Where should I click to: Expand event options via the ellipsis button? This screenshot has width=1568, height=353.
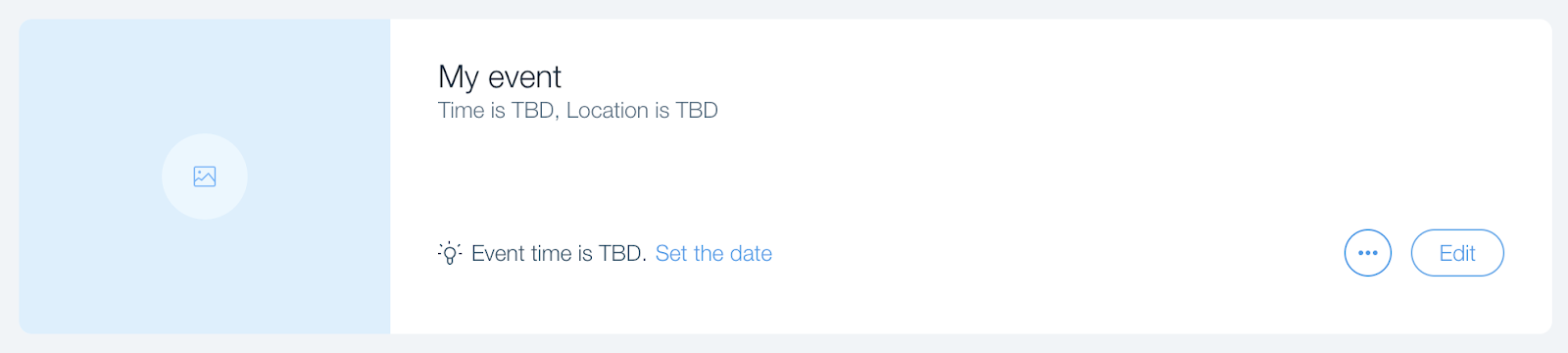point(1368,253)
